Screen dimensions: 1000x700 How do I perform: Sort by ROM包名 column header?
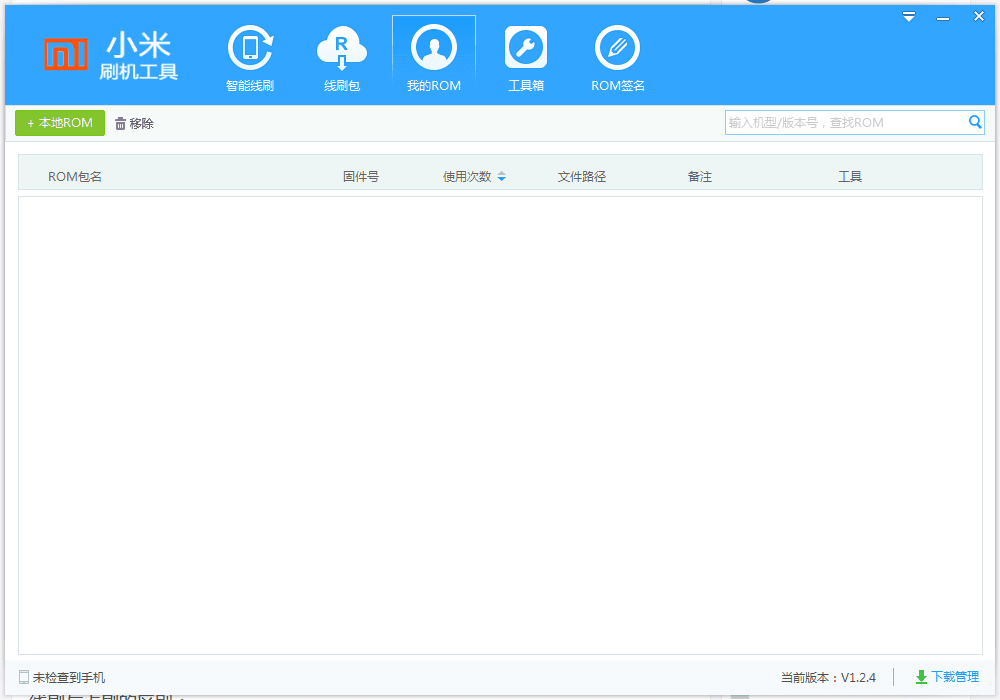click(75, 177)
